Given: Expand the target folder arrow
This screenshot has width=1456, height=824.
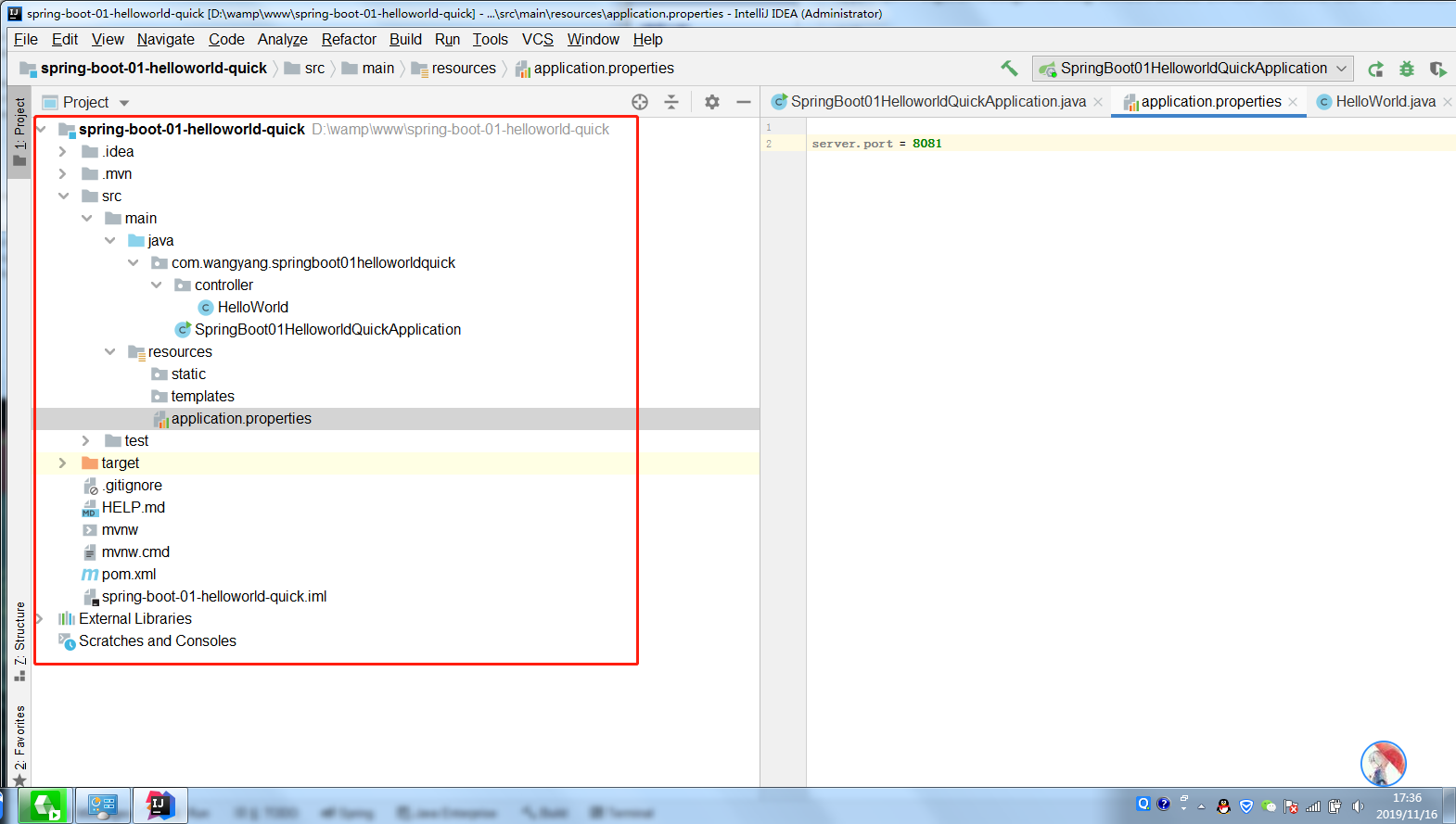Looking at the screenshot, I should point(63,463).
